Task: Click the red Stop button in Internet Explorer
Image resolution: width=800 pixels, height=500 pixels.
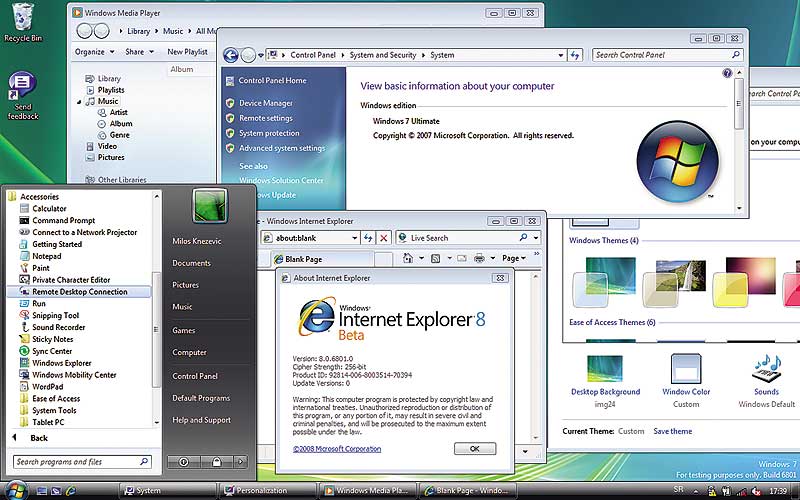Action: click(x=384, y=238)
